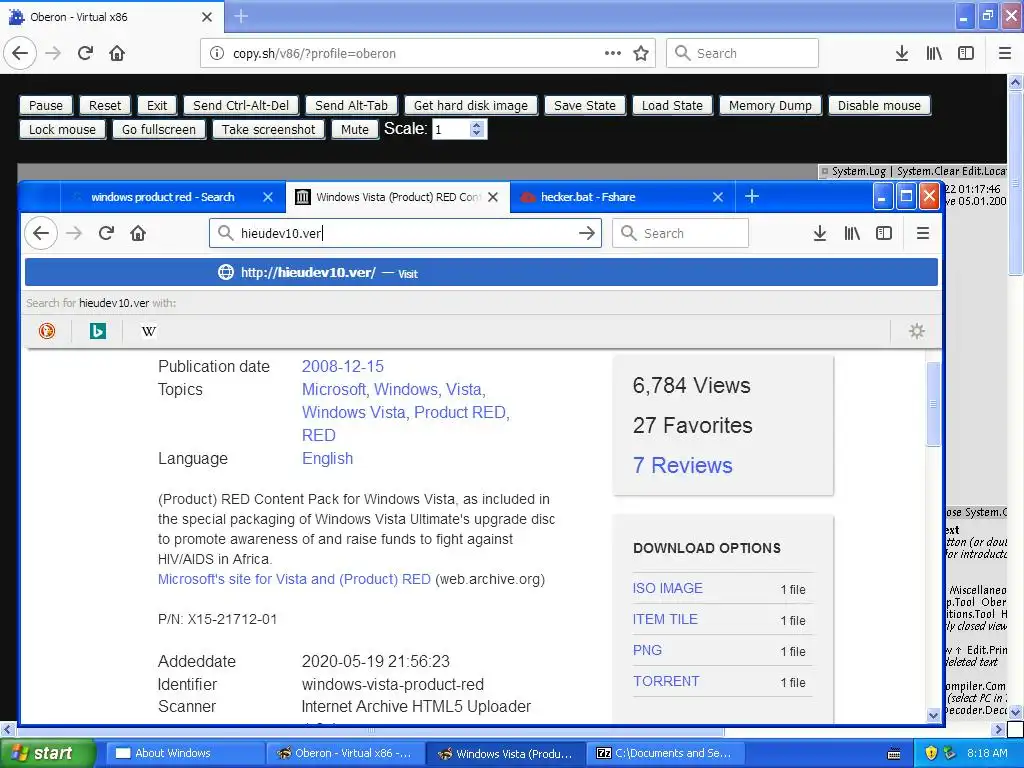This screenshot has height=768, width=1024.
Task: Close the windows product red Search tab
Action: click(x=268, y=197)
